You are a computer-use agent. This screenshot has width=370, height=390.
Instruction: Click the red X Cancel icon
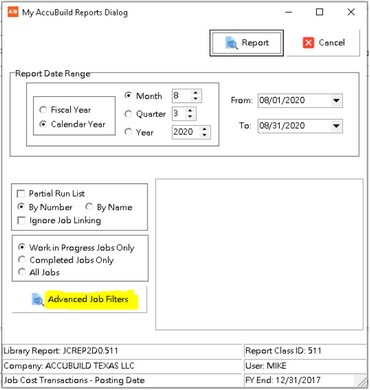pyautogui.click(x=308, y=43)
